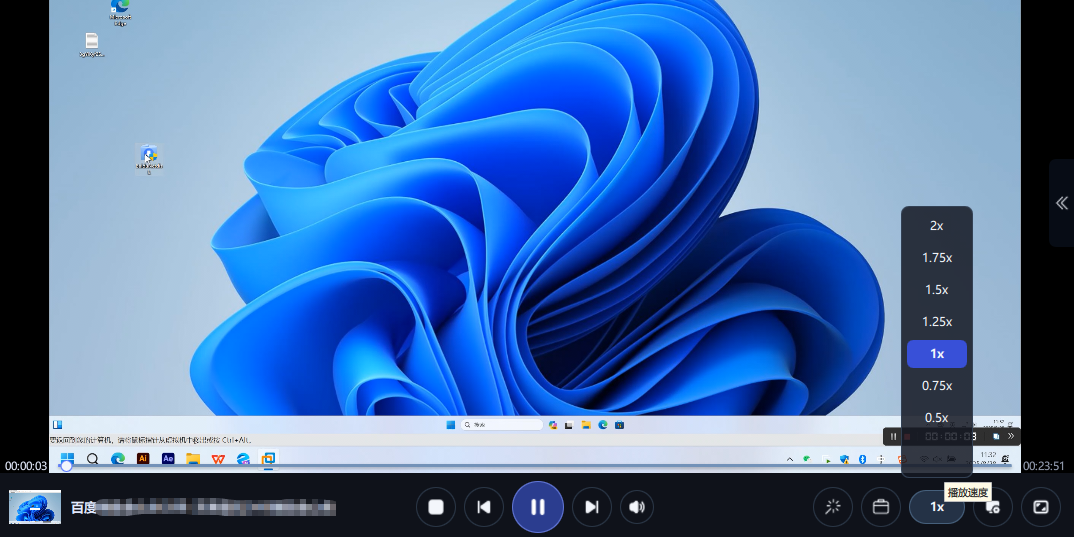1074x537 pixels.
Task: Select 1.25x playback speed
Action: tap(937, 321)
